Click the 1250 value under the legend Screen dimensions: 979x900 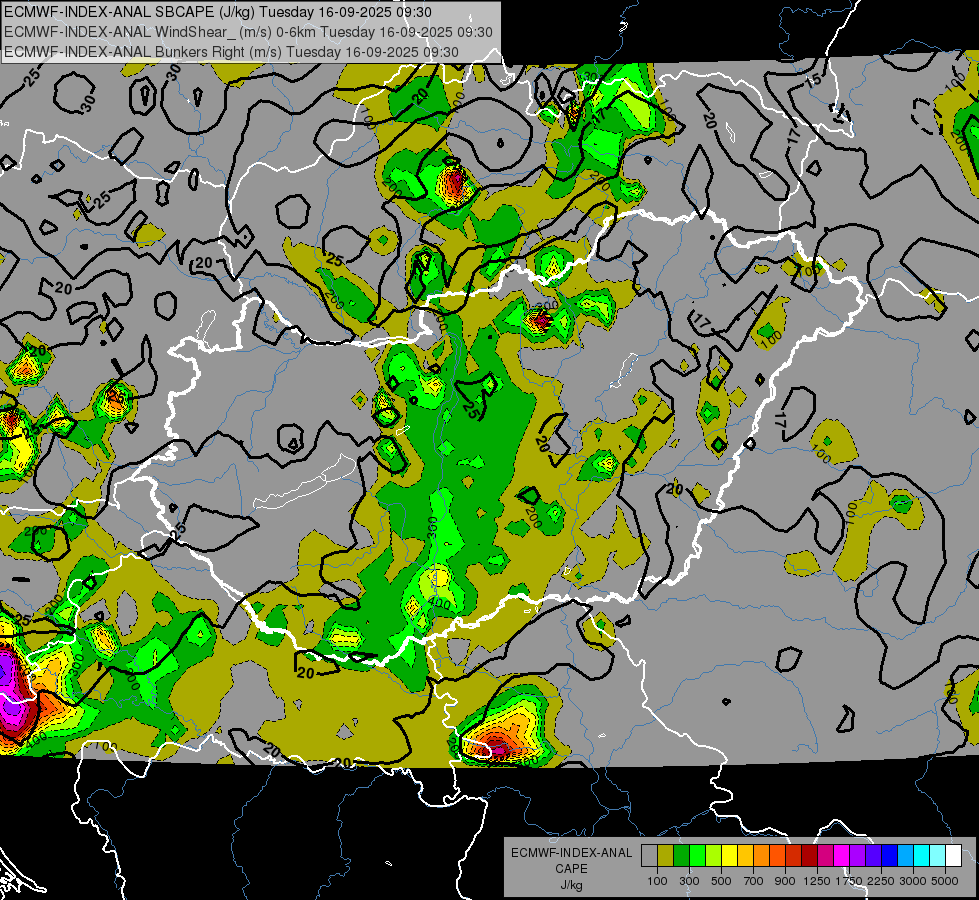pos(817,881)
